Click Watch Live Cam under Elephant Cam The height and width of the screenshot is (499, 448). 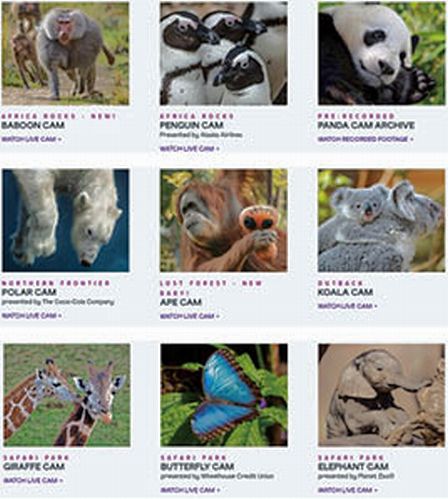348,490
